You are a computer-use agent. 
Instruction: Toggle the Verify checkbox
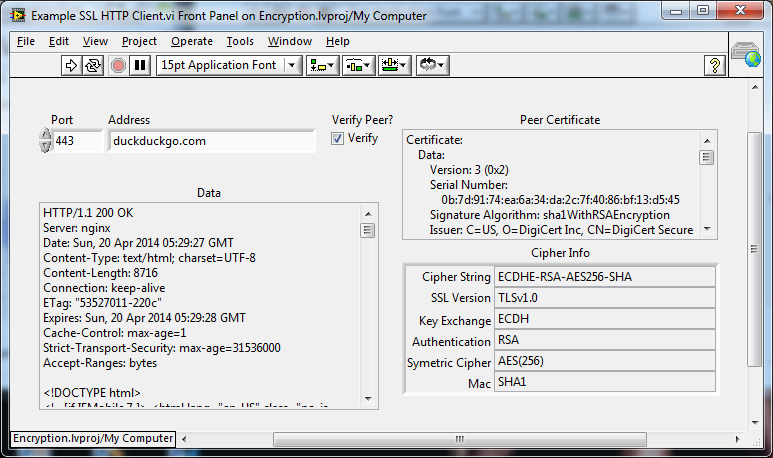(338, 139)
